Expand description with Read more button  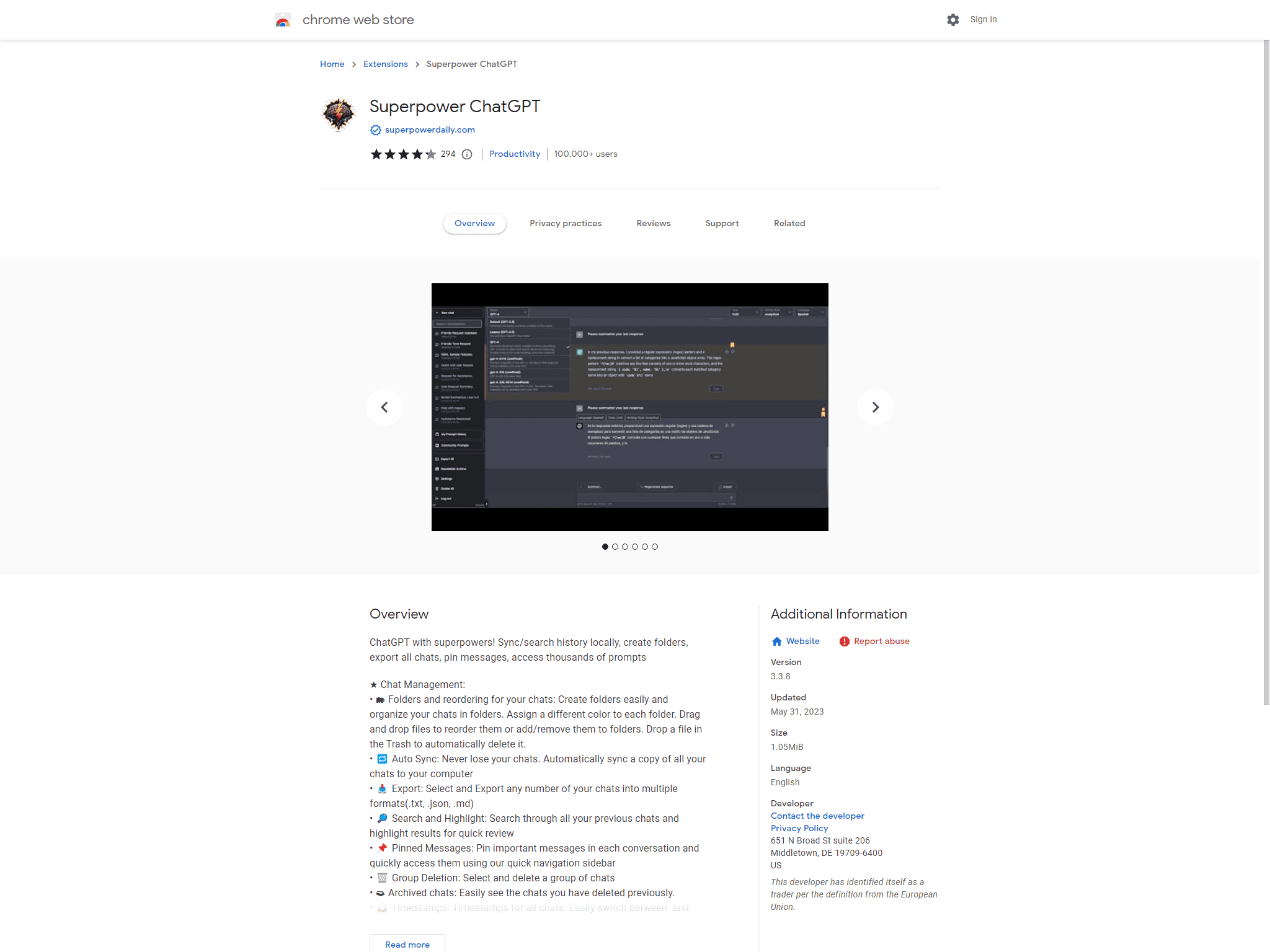(x=407, y=943)
